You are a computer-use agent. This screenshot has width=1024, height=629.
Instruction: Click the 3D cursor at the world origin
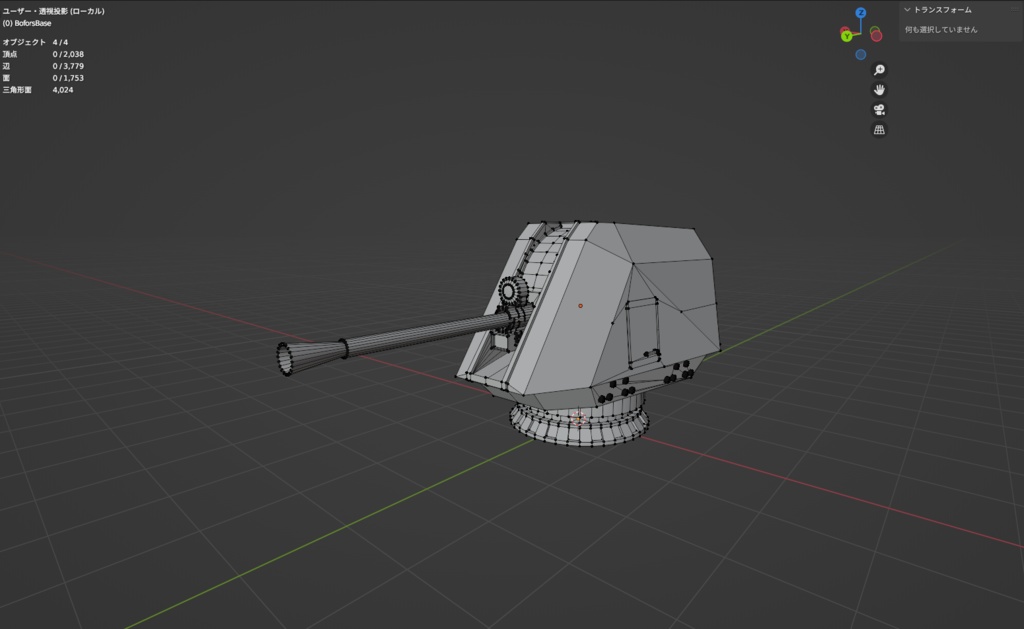(578, 417)
